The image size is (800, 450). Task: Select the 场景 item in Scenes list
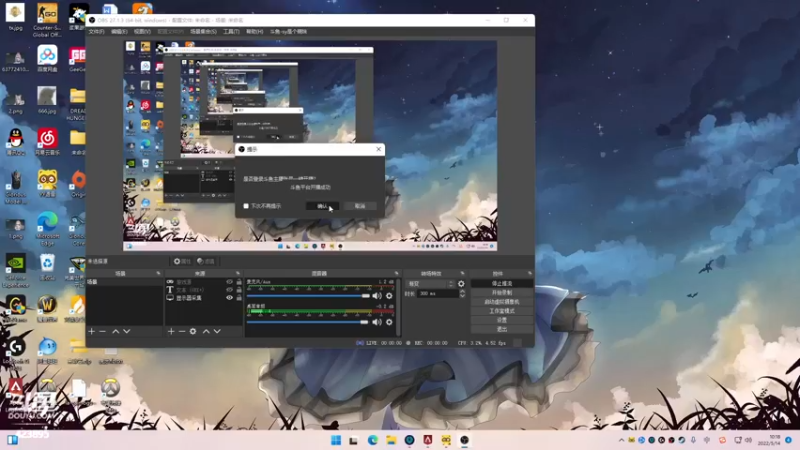click(x=124, y=282)
